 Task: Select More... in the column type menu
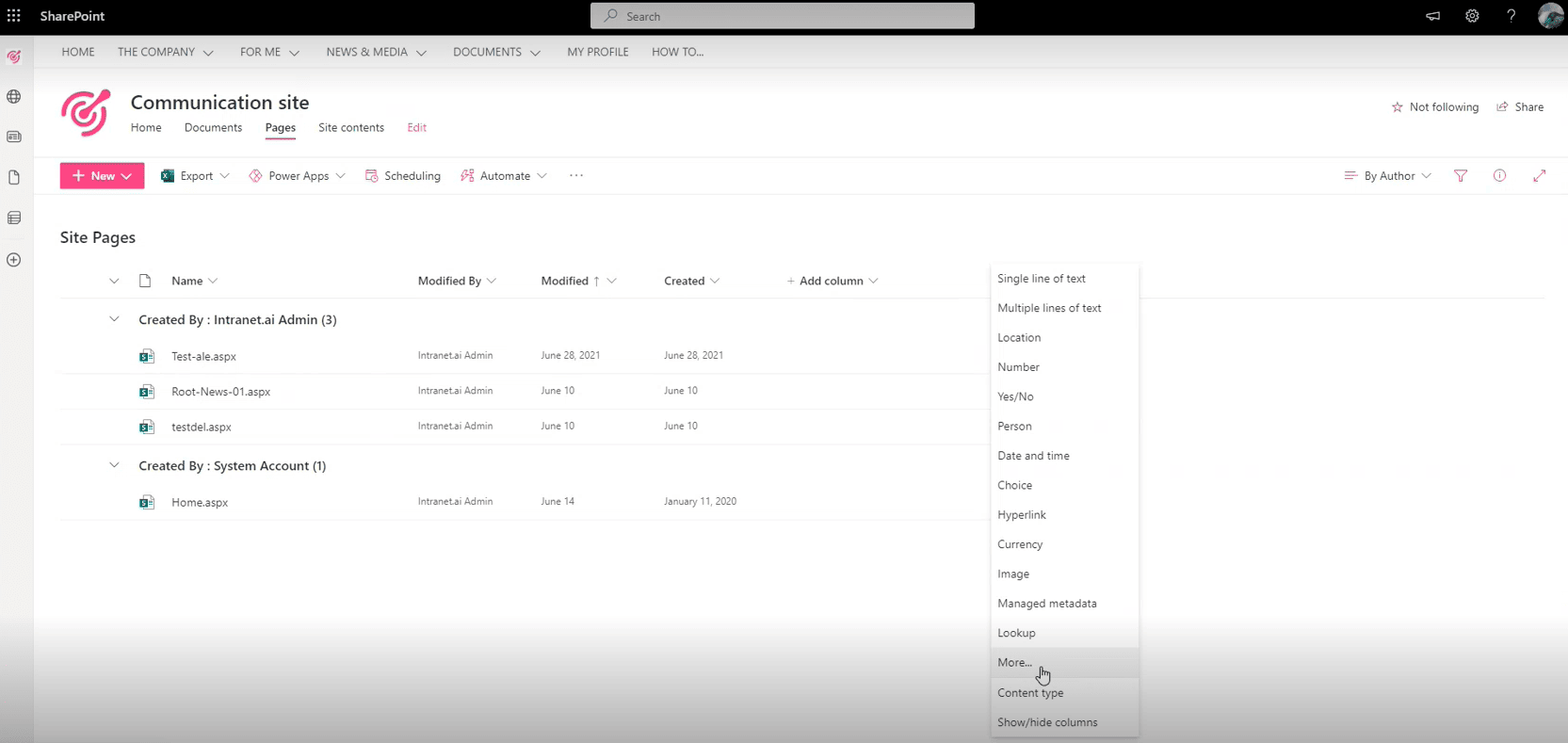click(1014, 663)
